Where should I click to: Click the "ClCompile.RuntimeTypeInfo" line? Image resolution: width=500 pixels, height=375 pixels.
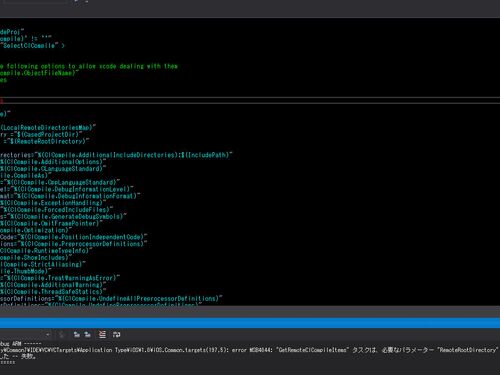(46, 251)
